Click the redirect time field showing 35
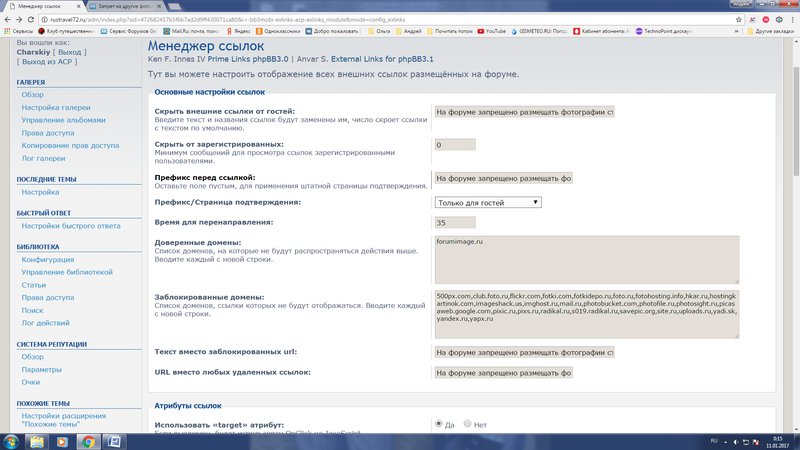 (455, 222)
